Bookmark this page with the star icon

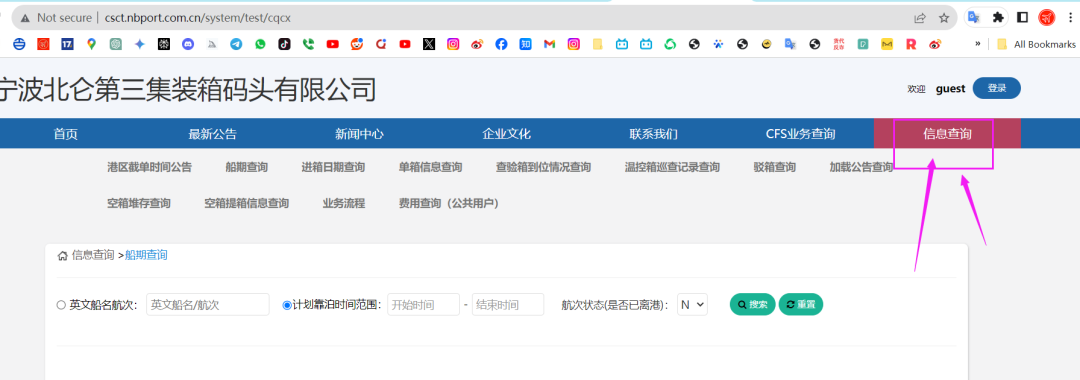(x=944, y=18)
